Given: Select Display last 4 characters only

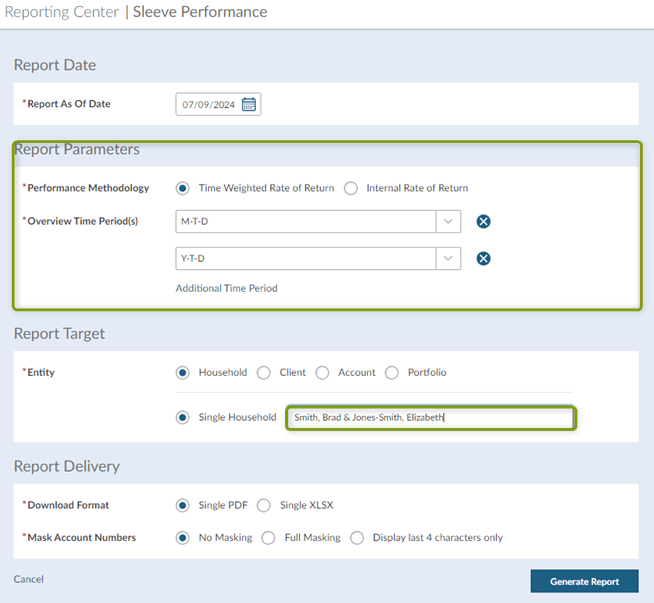Looking at the screenshot, I should point(357,538).
